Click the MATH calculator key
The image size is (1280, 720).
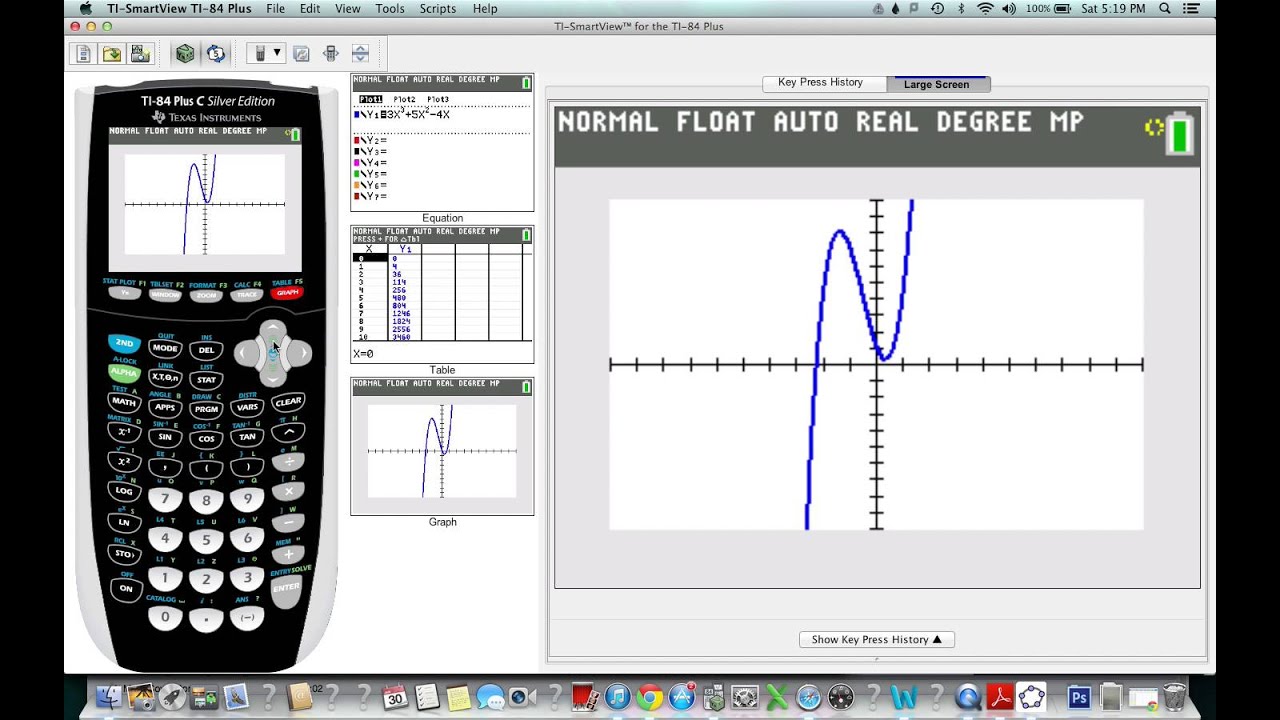124,401
